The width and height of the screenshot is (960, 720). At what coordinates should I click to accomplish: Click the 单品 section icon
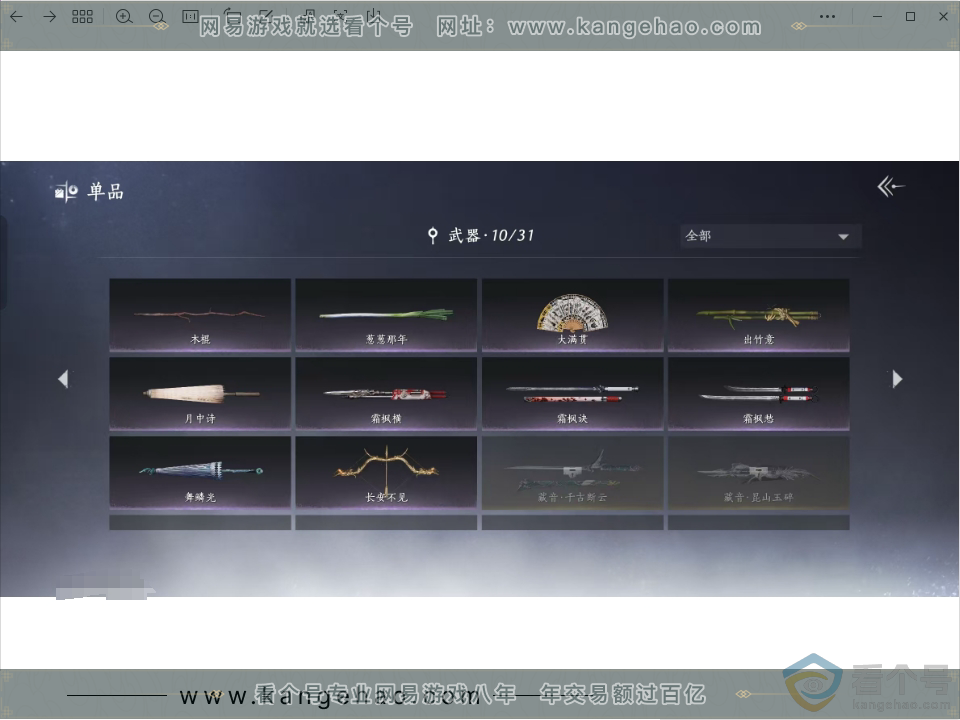66,192
